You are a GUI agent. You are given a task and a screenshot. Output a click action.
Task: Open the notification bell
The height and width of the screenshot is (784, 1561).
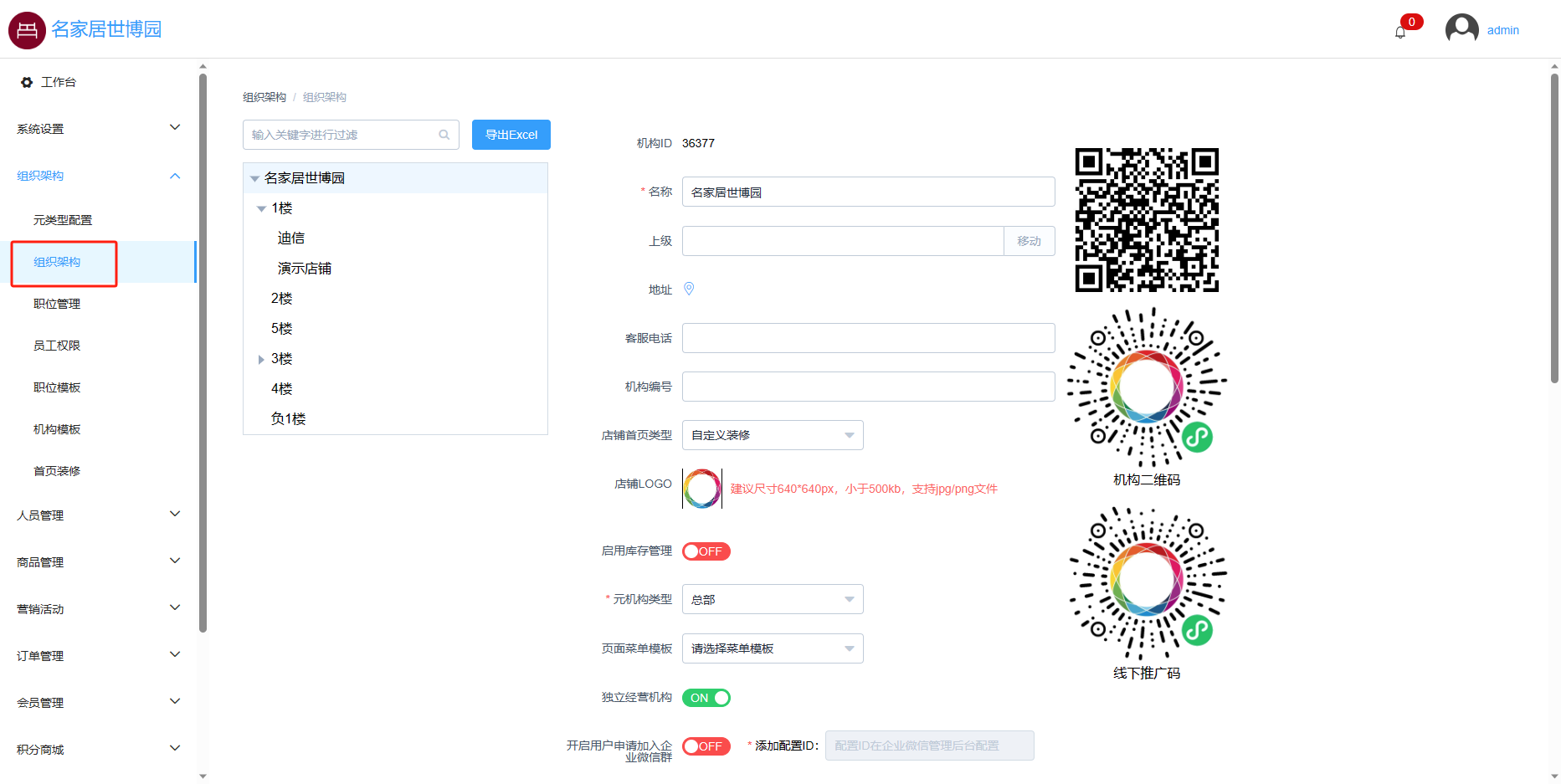click(1400, 33)
